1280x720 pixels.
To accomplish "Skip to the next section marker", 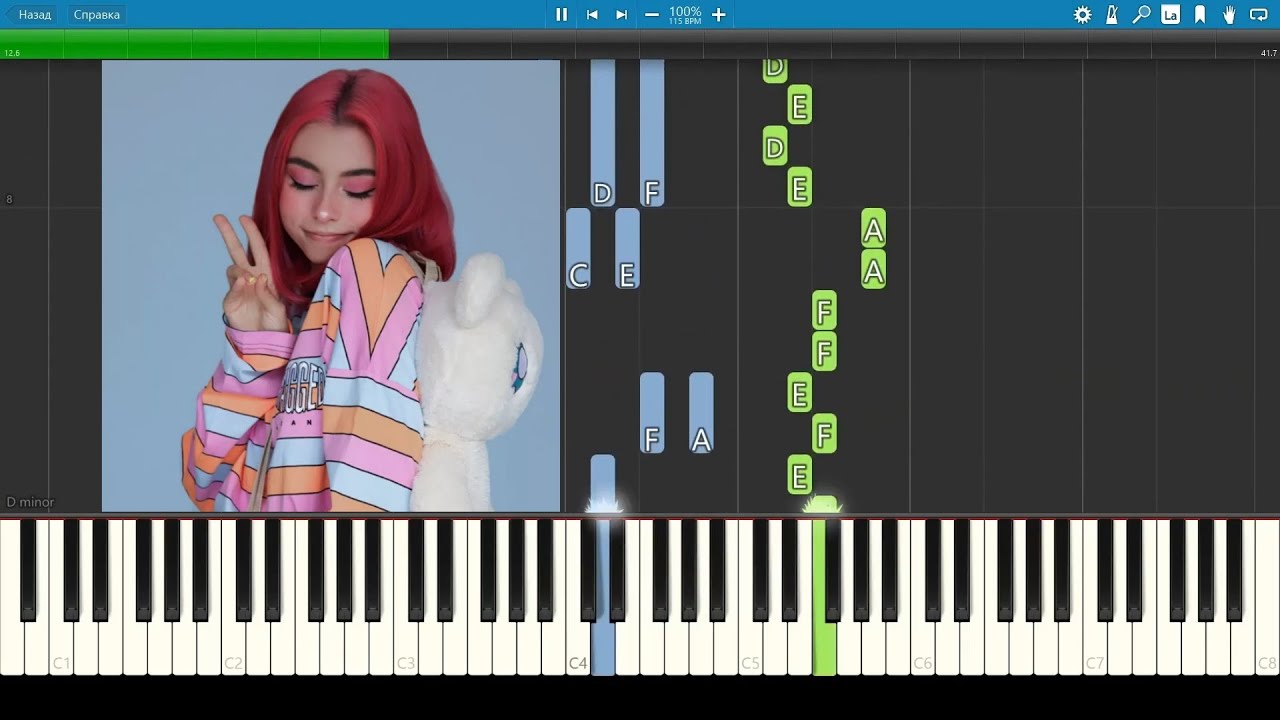I will click(621, 15).
